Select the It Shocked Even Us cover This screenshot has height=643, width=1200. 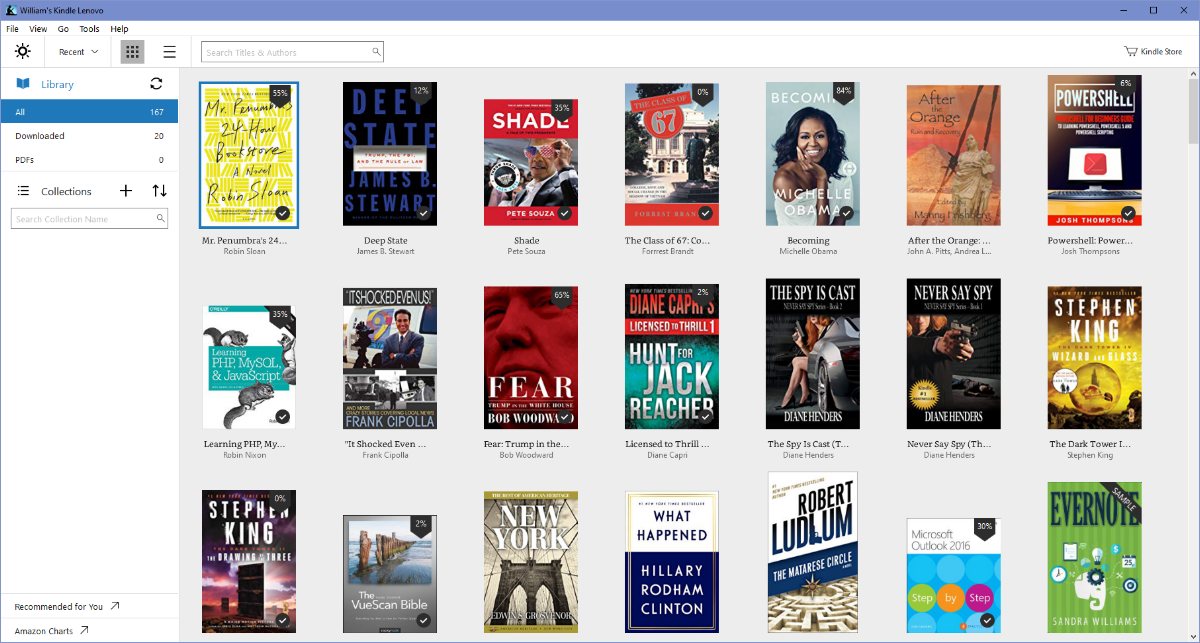390,359
